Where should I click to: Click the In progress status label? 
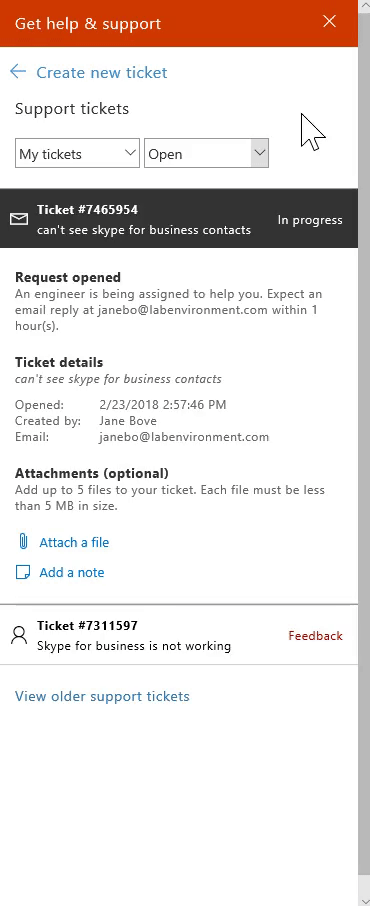tap(310, 220)
